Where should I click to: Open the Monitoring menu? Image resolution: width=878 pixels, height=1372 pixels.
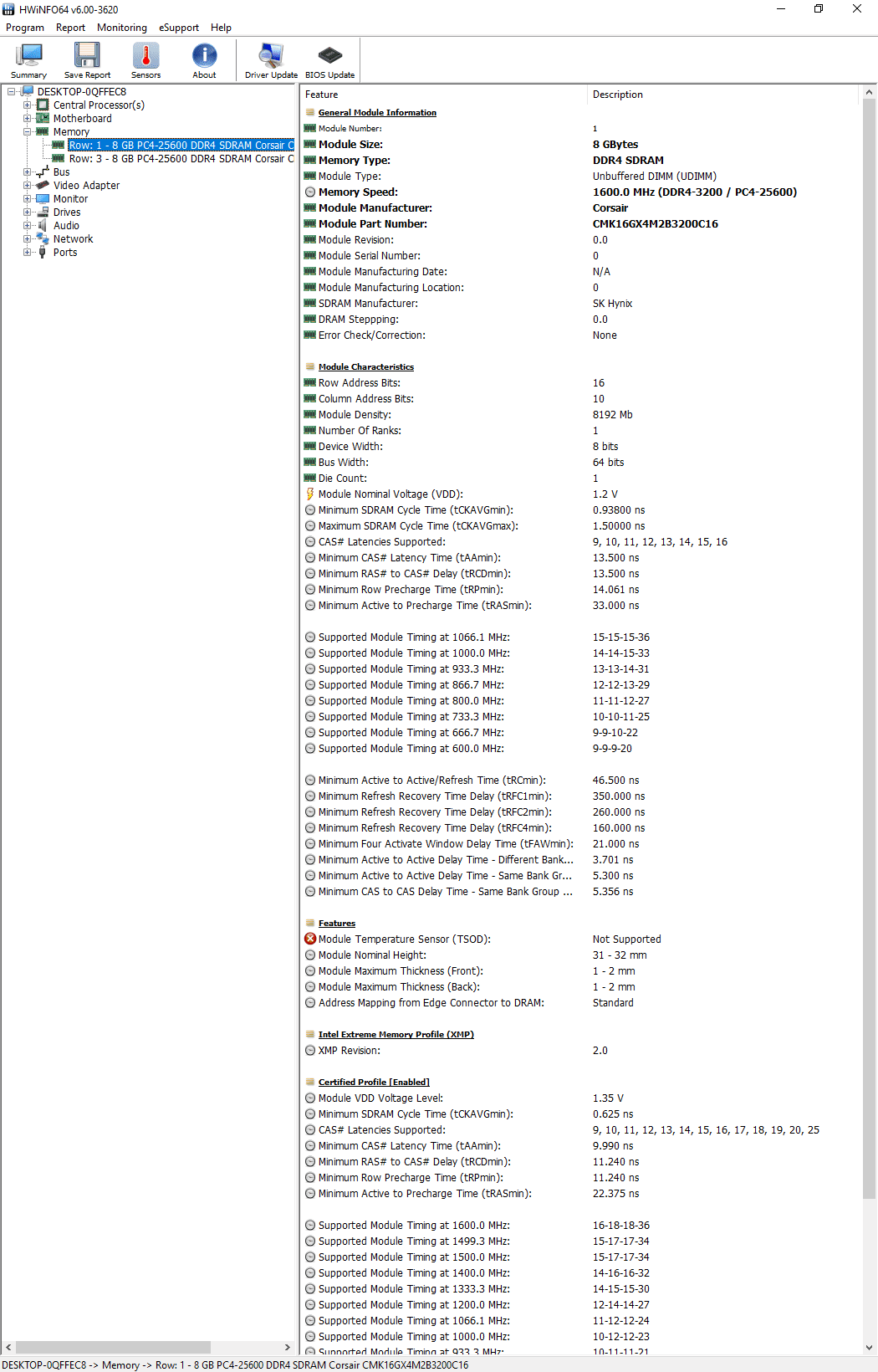[122, 28]
